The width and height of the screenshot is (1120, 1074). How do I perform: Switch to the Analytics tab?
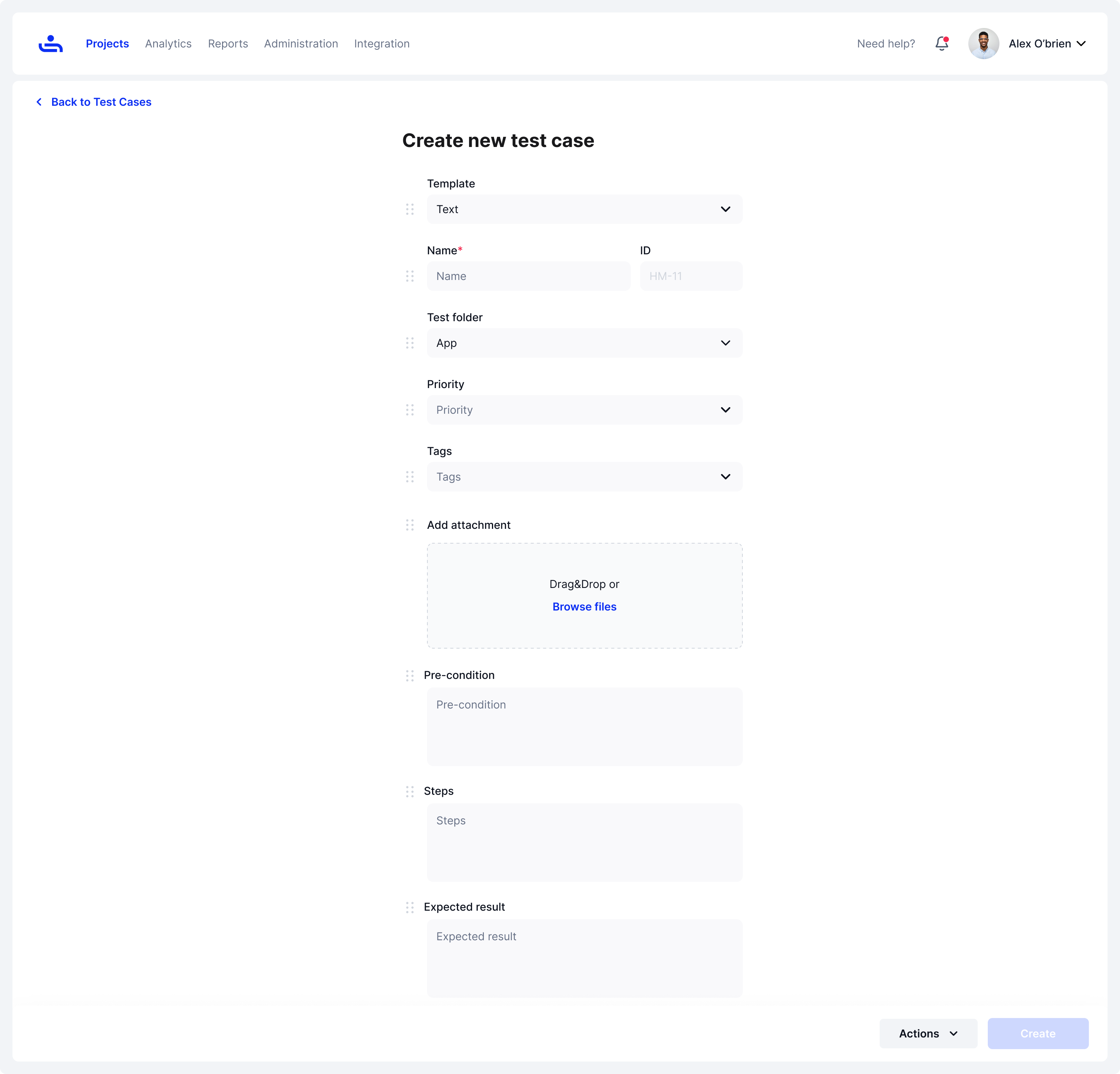(x=168, y=44)
